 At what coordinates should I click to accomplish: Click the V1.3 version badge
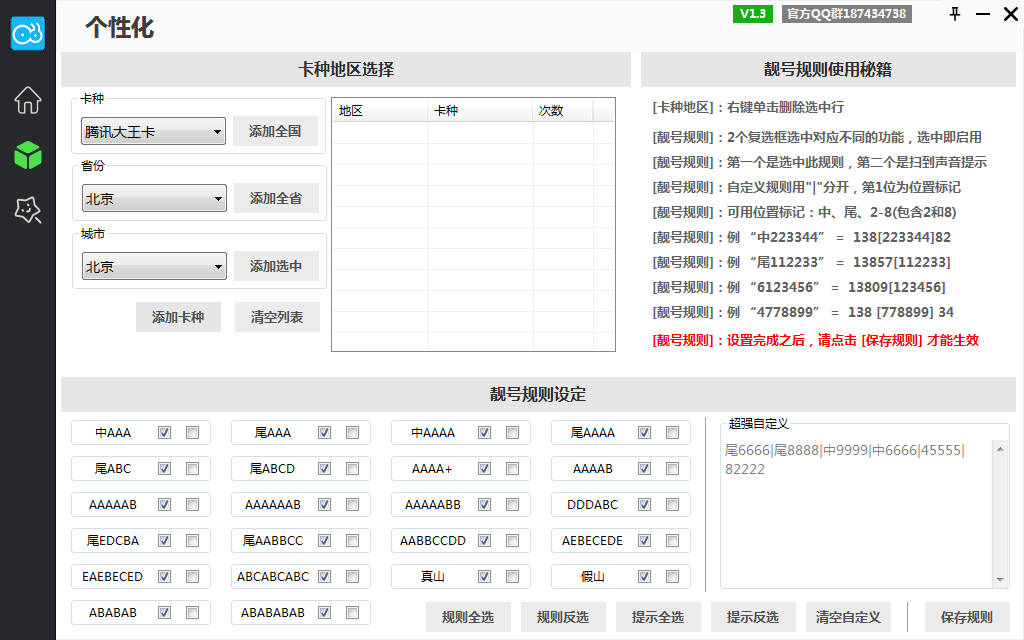[x=753, y=14]
